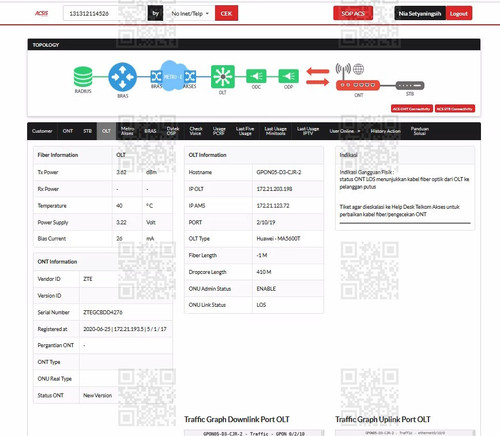Open the Usage PCRF tab

coord(219,131)
